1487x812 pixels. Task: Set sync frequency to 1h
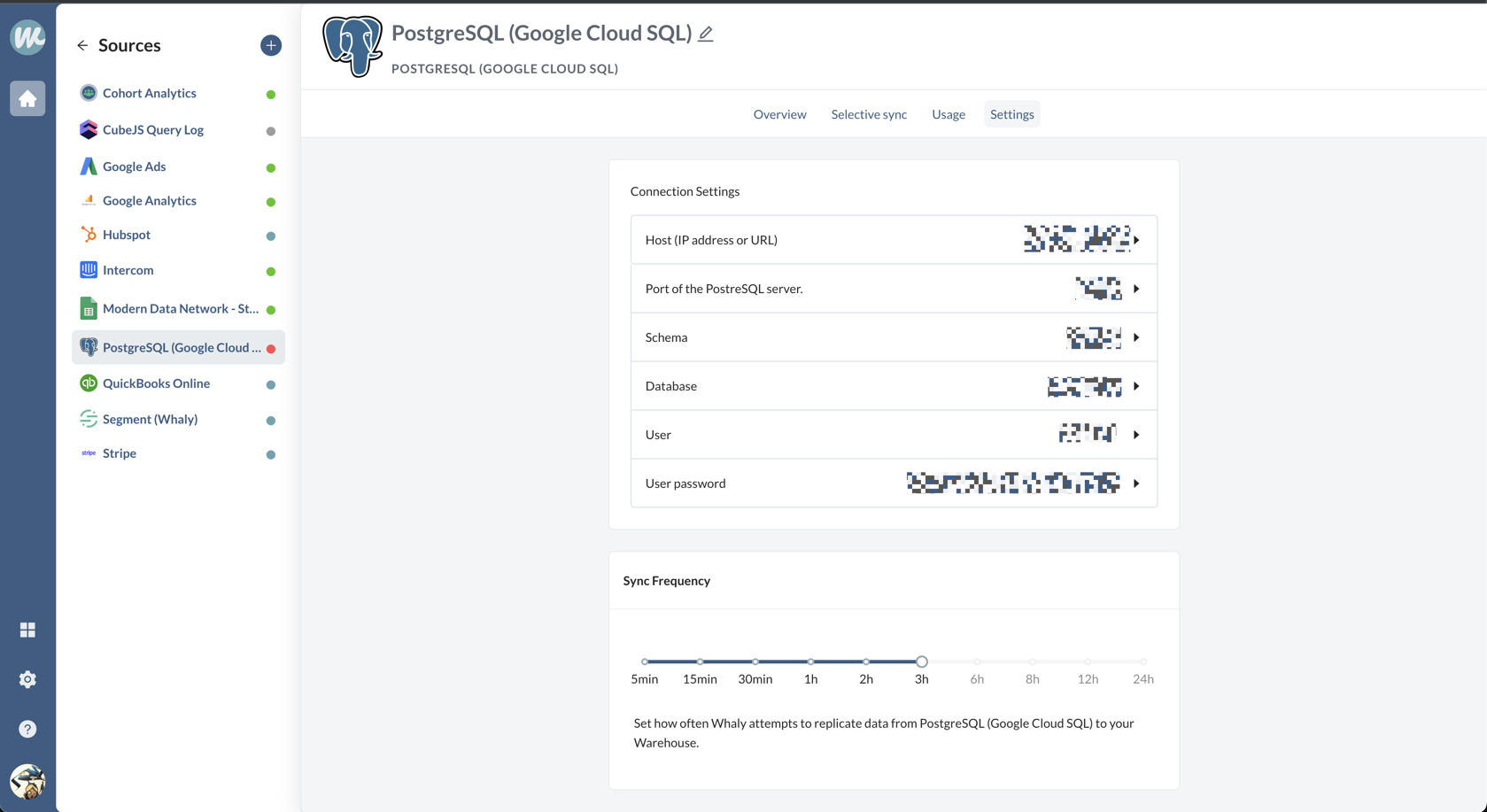(810, 661)
